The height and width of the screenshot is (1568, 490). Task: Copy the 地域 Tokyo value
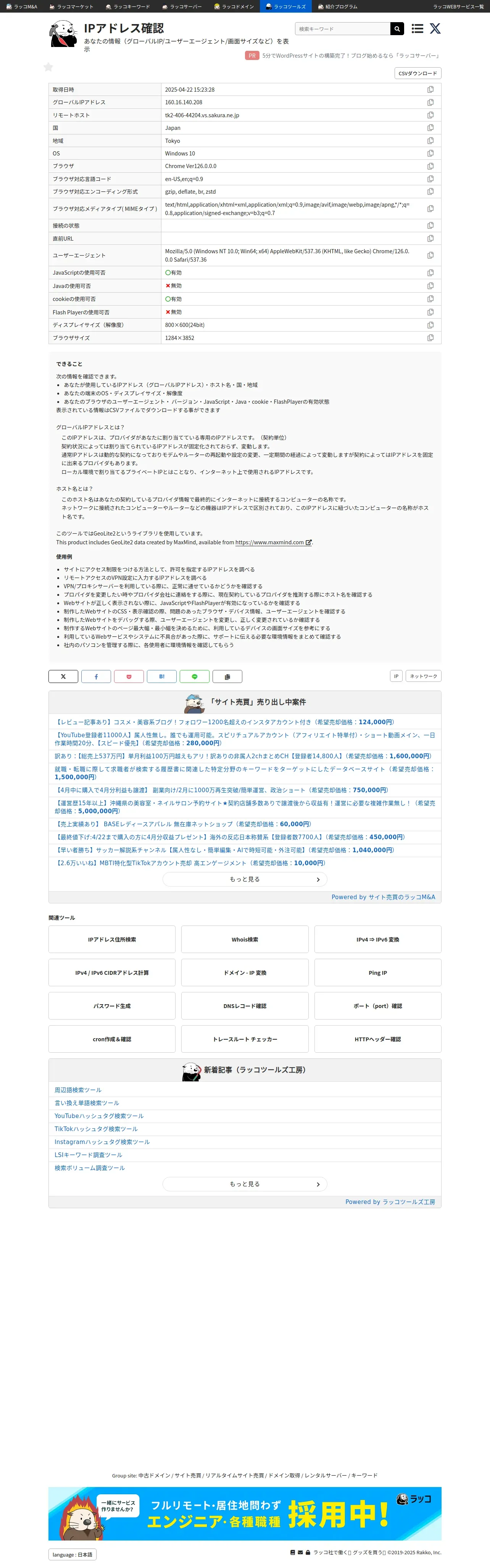[x=430, y=141]
